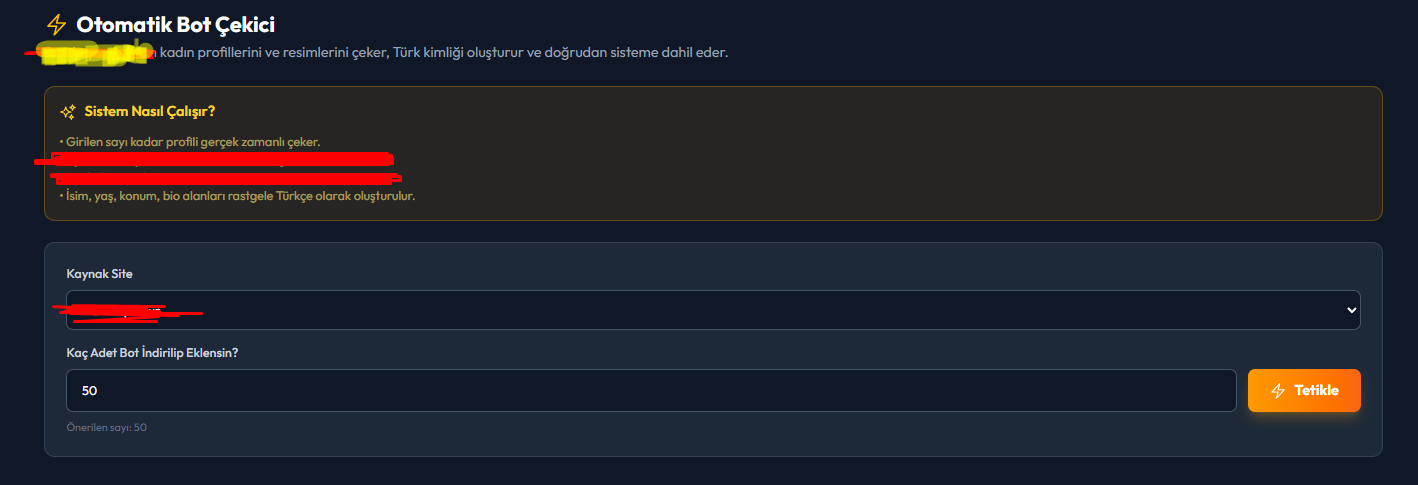This screenshot has width=1418, height=485.
Task: Click the value 50 inside the number field
Action: [x=89, y=391]
